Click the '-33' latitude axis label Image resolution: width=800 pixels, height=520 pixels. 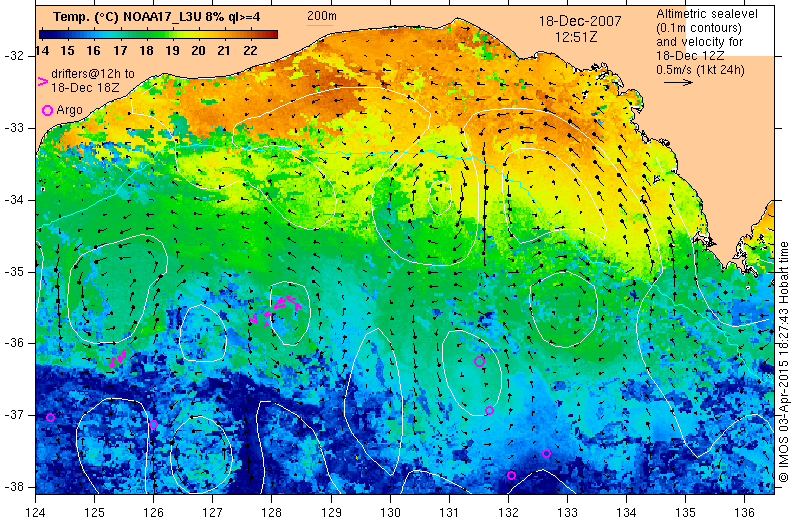(x=14, y=128)
